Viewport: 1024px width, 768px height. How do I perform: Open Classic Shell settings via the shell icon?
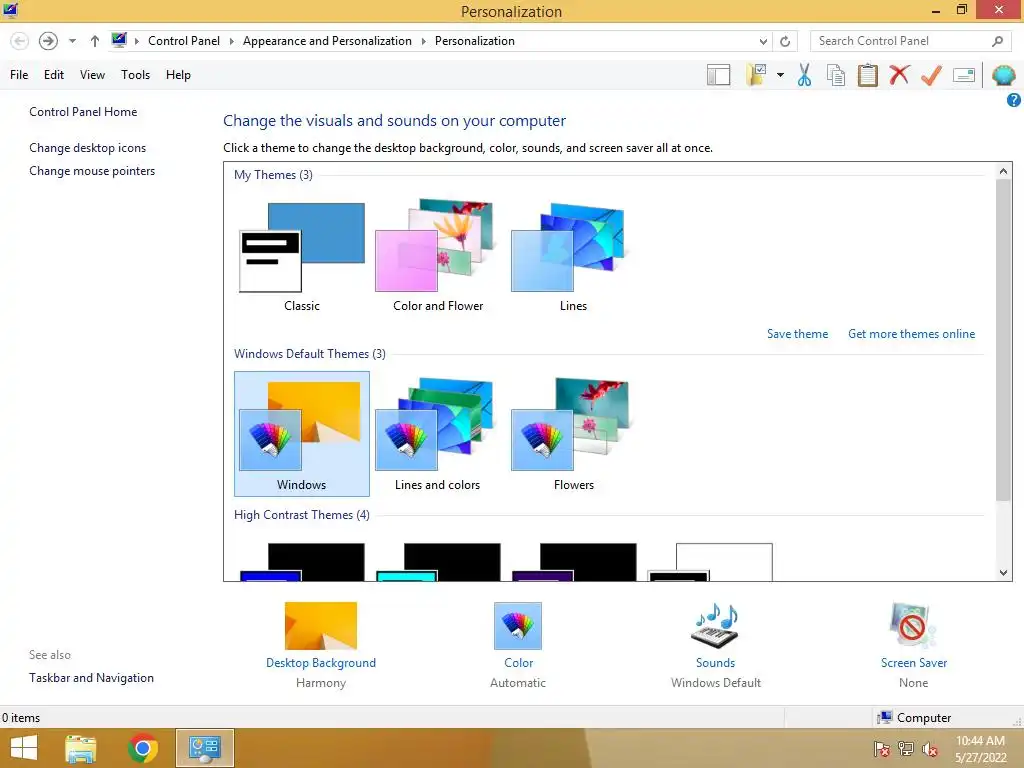tap(1003, 75)
